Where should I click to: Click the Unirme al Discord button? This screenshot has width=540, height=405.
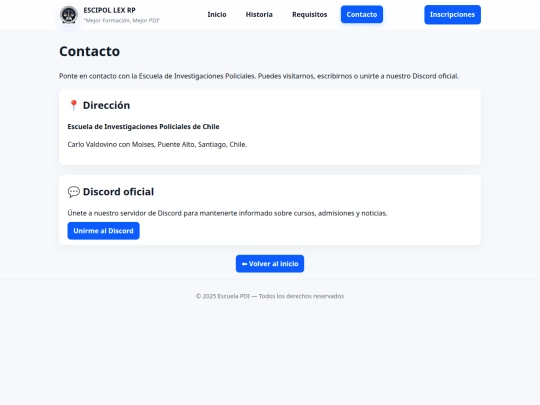tap(103, 231)
